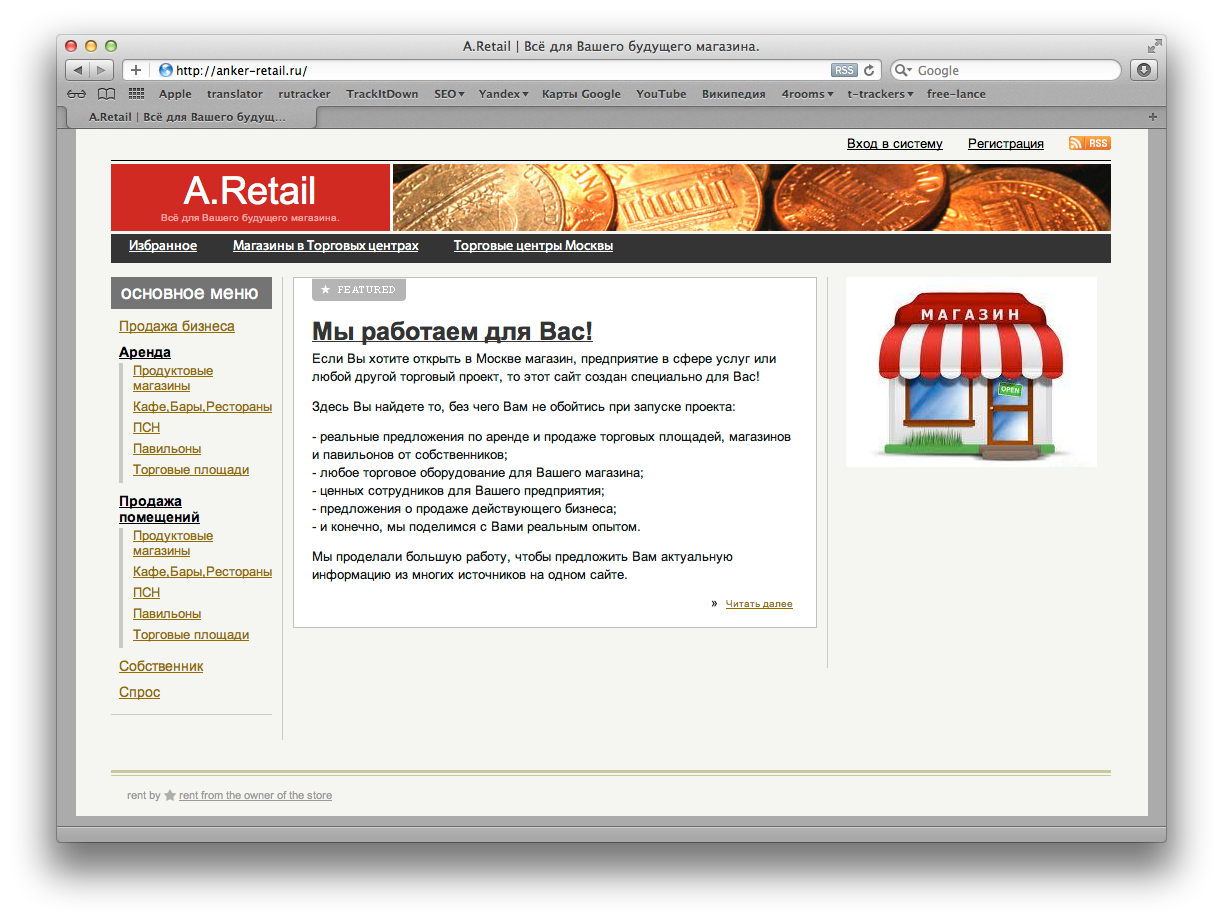Image resolution: width=1223 pixels, height=921 pixels.
Task: Go back with the Safari back arrow
Action: pyautogui.click(x=78, y=70)
